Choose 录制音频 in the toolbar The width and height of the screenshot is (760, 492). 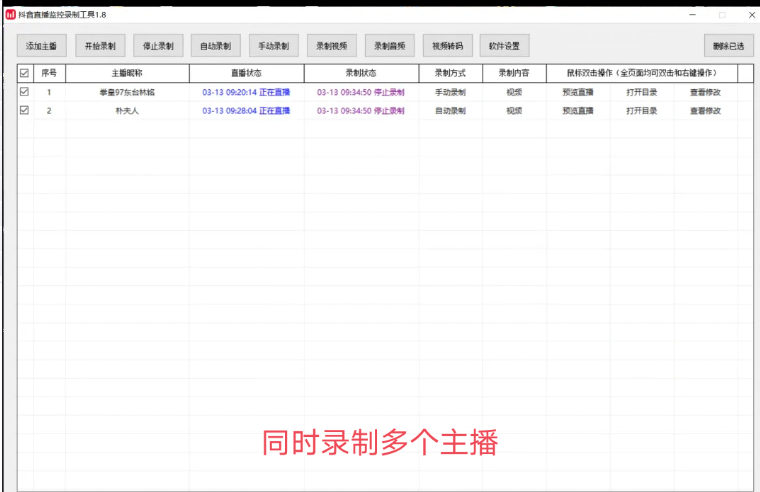tap(390, 46)
